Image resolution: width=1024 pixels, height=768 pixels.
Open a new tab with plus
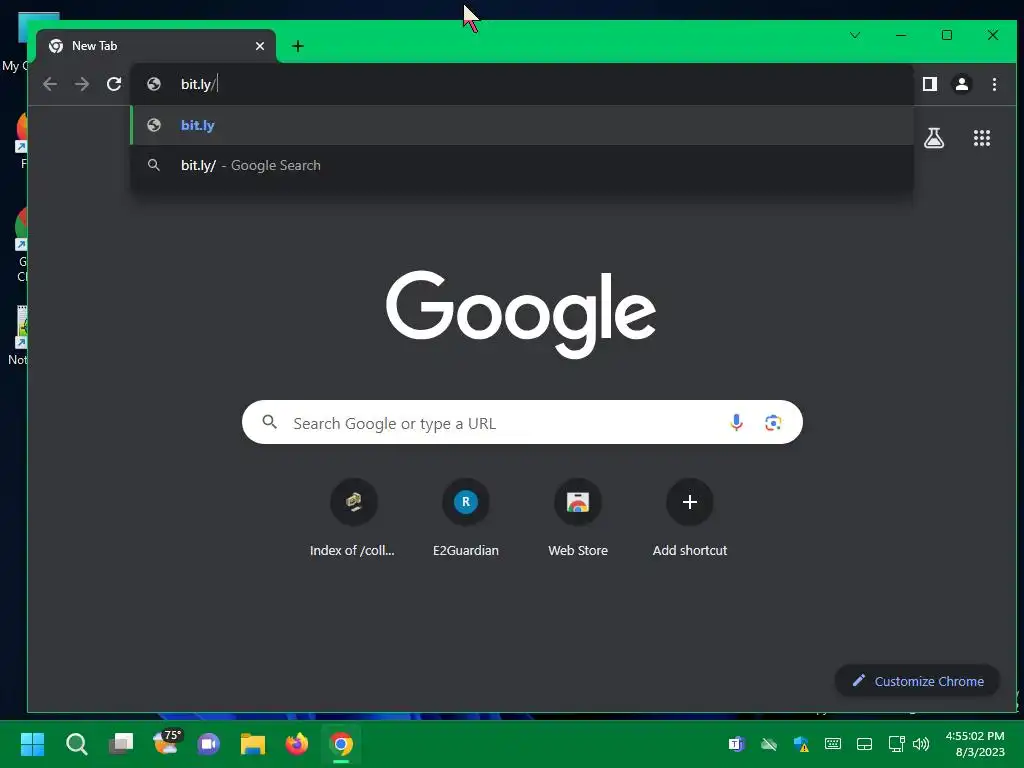[298, 46]
